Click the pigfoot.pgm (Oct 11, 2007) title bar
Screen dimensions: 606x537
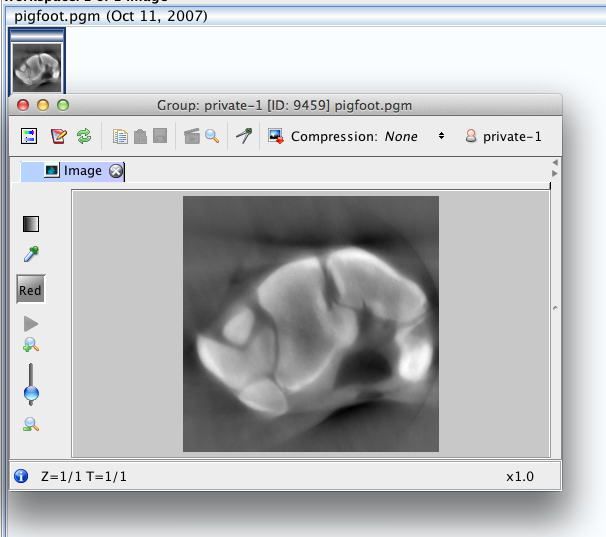[x=306, y=16]
